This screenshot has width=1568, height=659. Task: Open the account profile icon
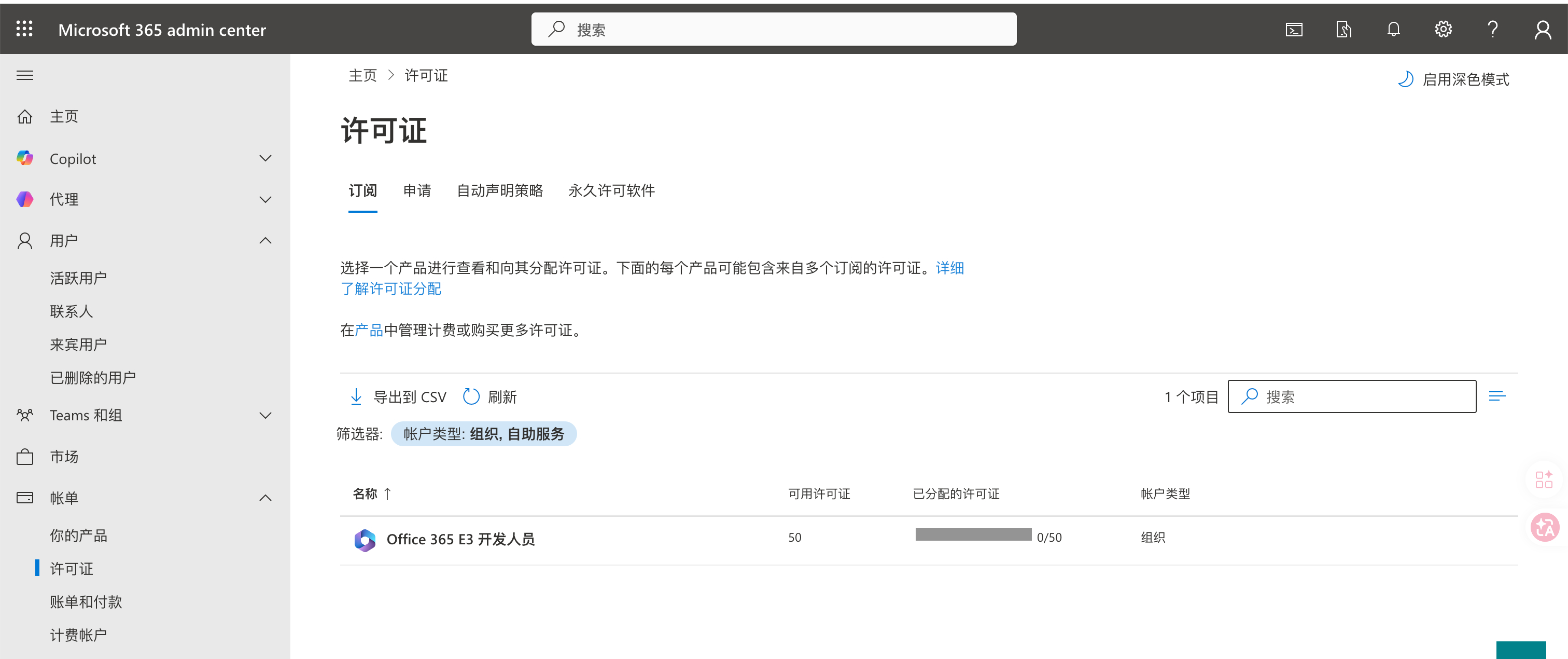(1543, 29)
